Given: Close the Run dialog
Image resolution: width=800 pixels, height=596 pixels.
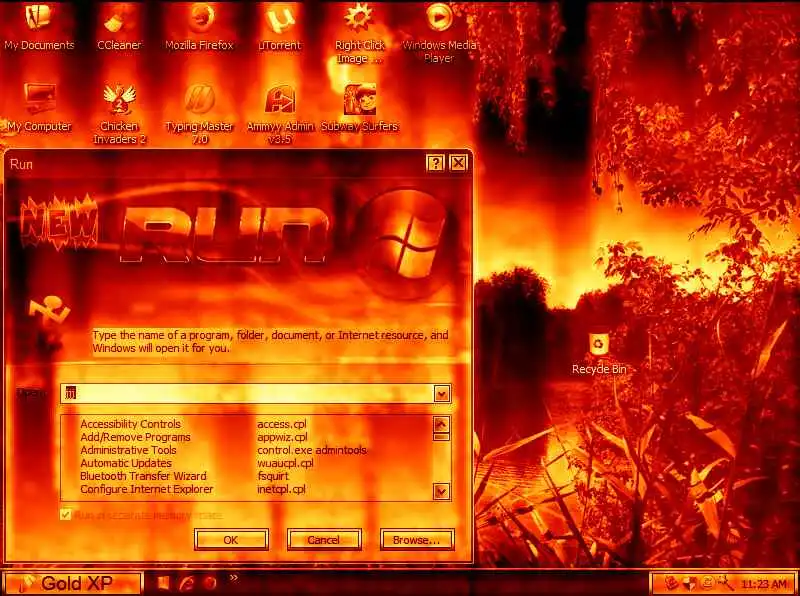Looking at the screenshot, I should [459, 163].
